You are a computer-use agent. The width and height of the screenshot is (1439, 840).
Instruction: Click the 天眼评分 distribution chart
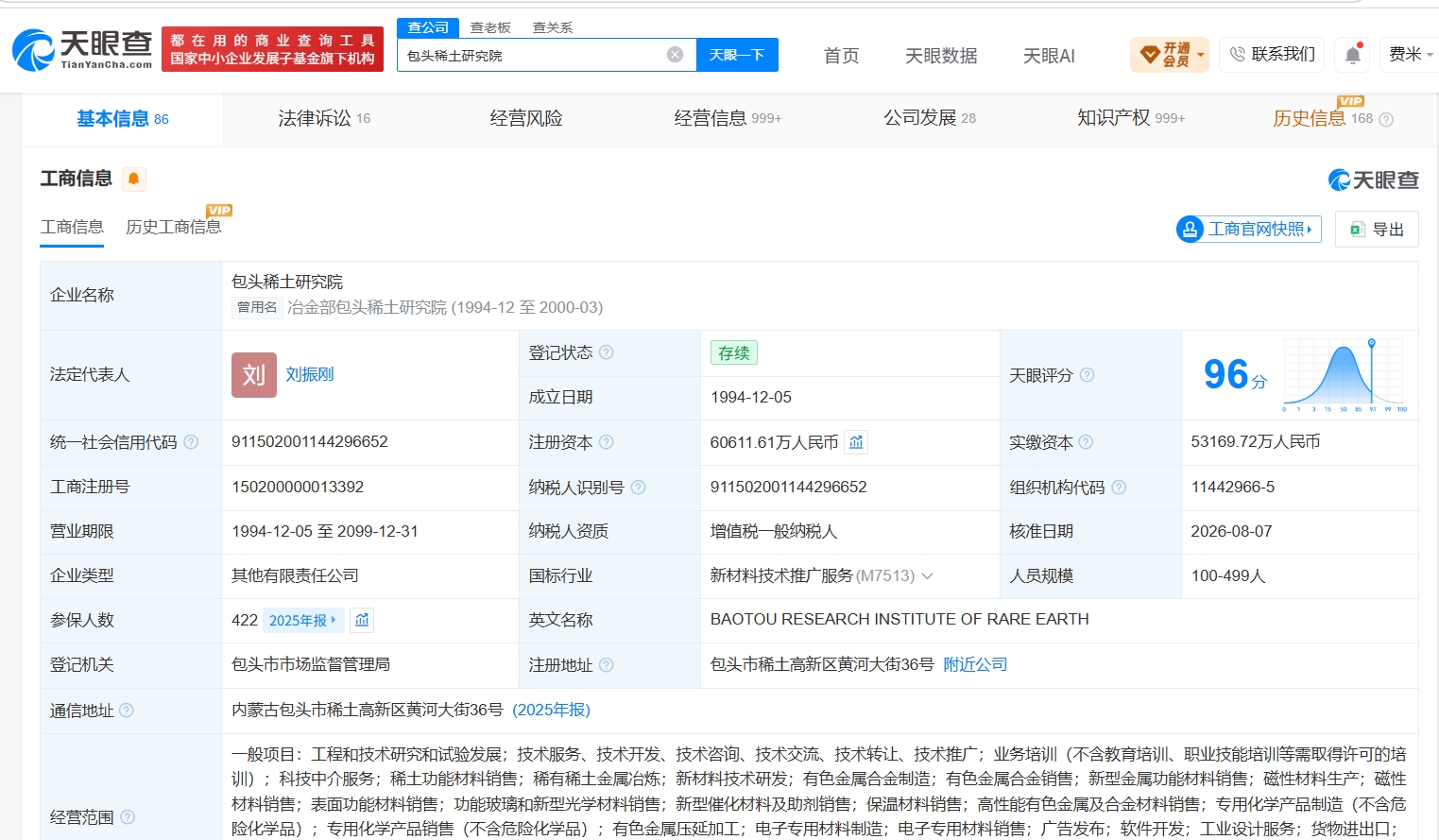coord(1345,375)
